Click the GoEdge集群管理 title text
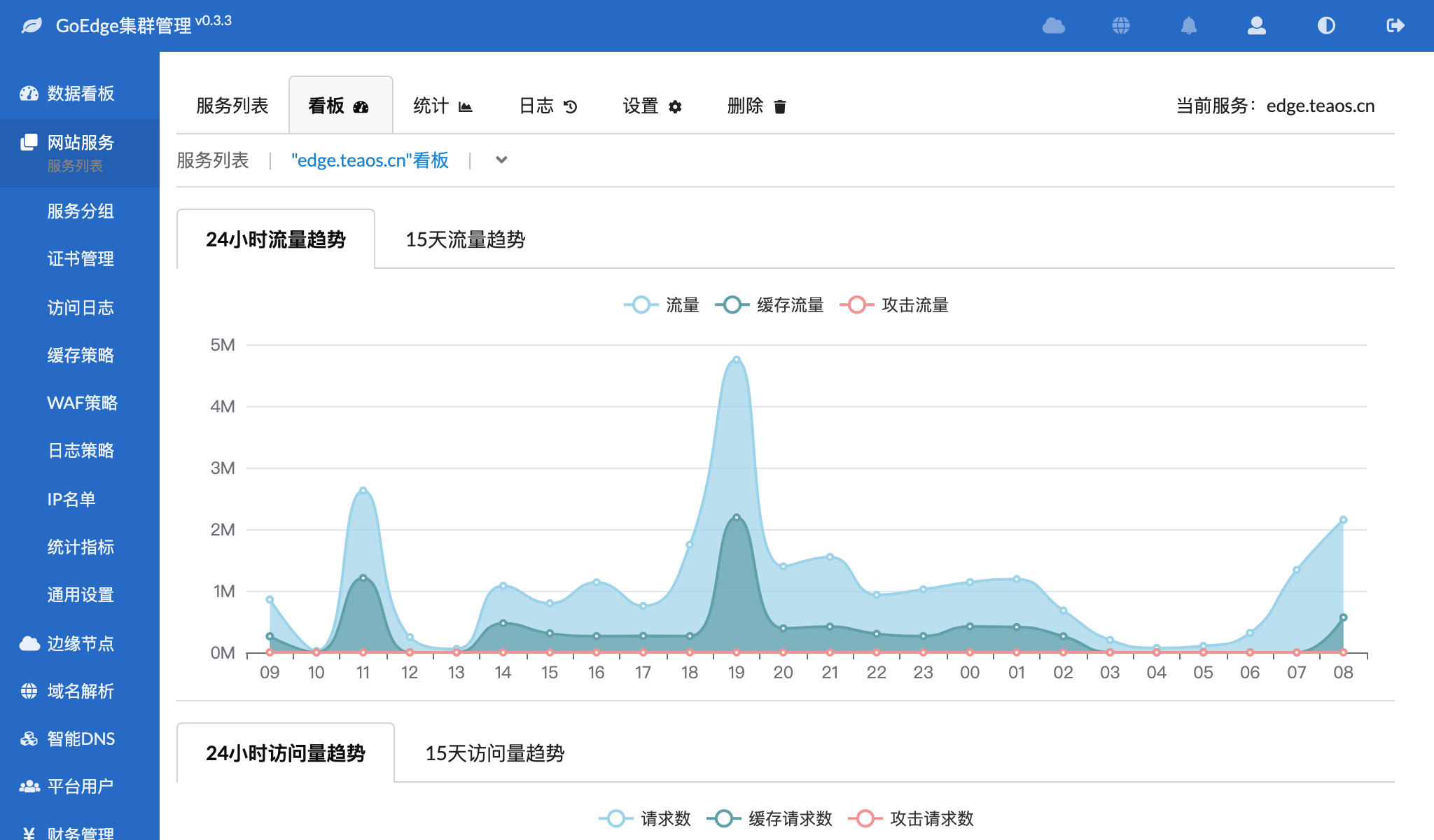Screen dimensions: 1434x840 [123, 26]
